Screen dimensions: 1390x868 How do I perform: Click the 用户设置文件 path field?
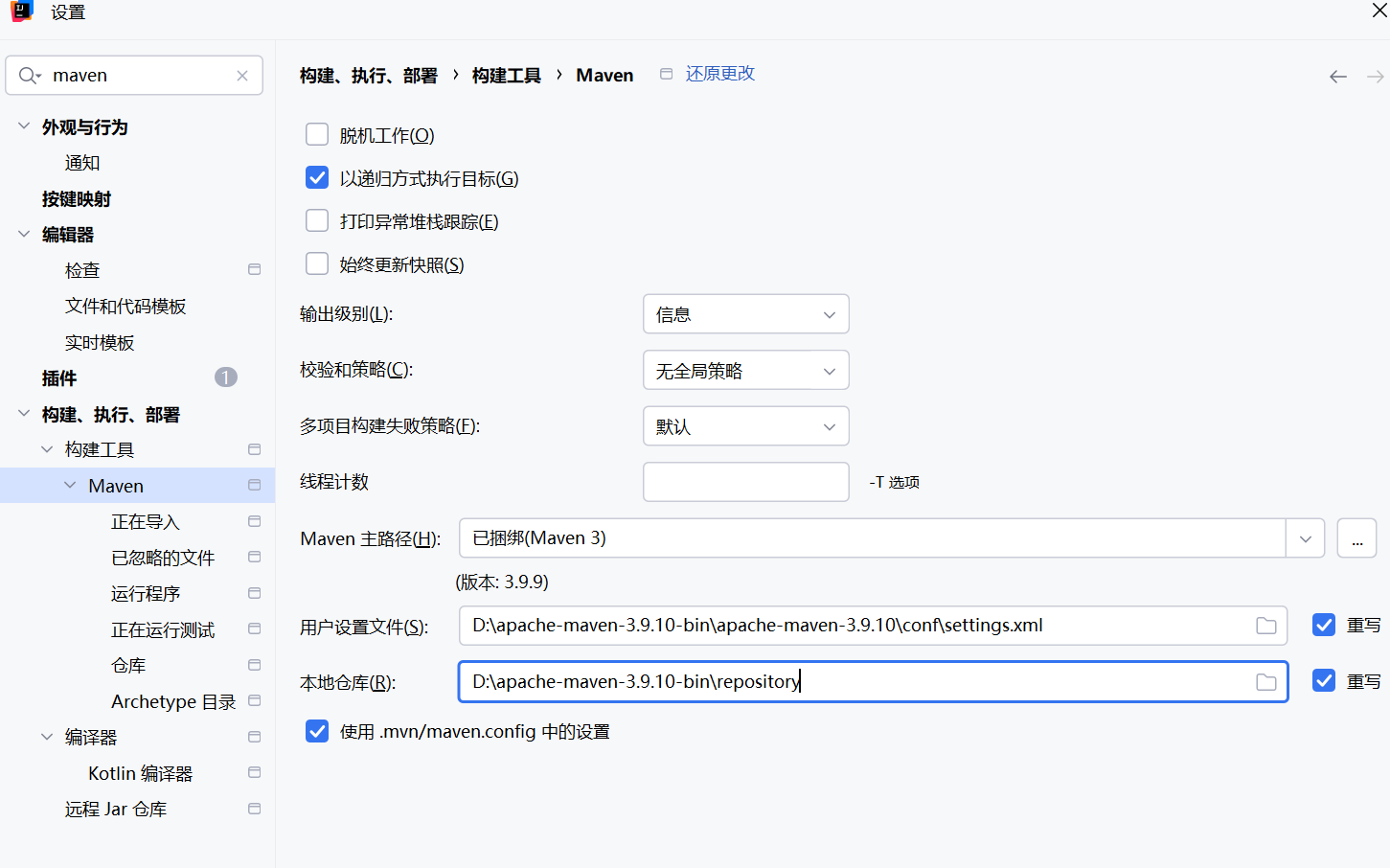pyautogui.click(x=873, y=626)
